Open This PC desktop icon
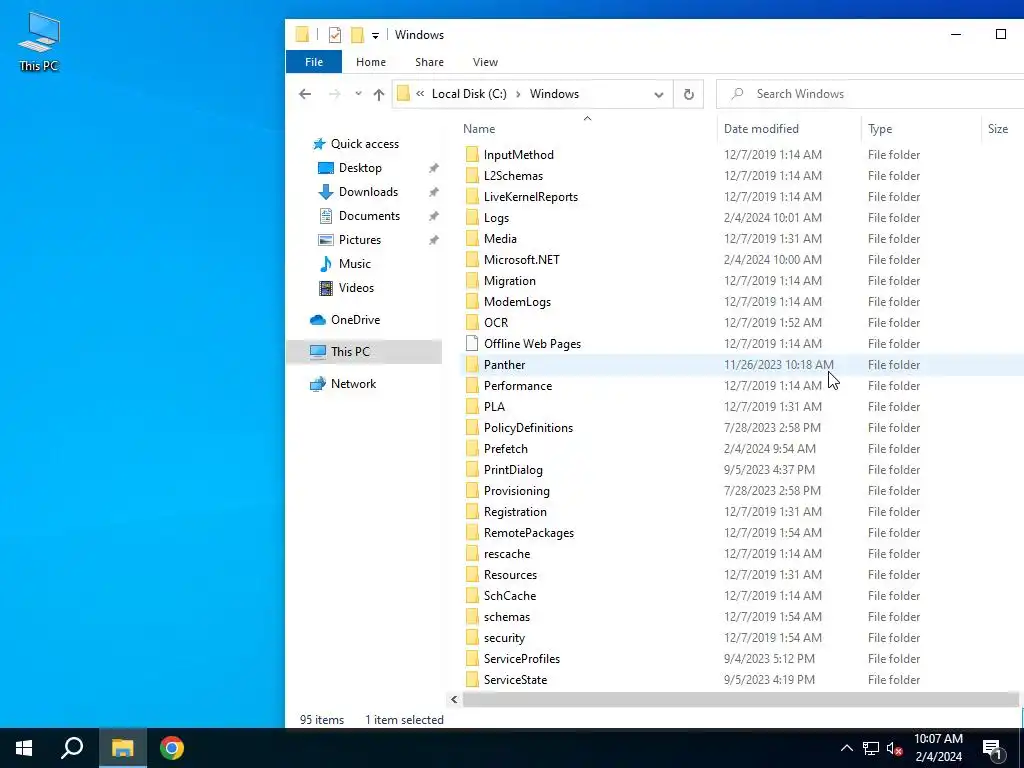1024x768 pixels. [39, 41]
